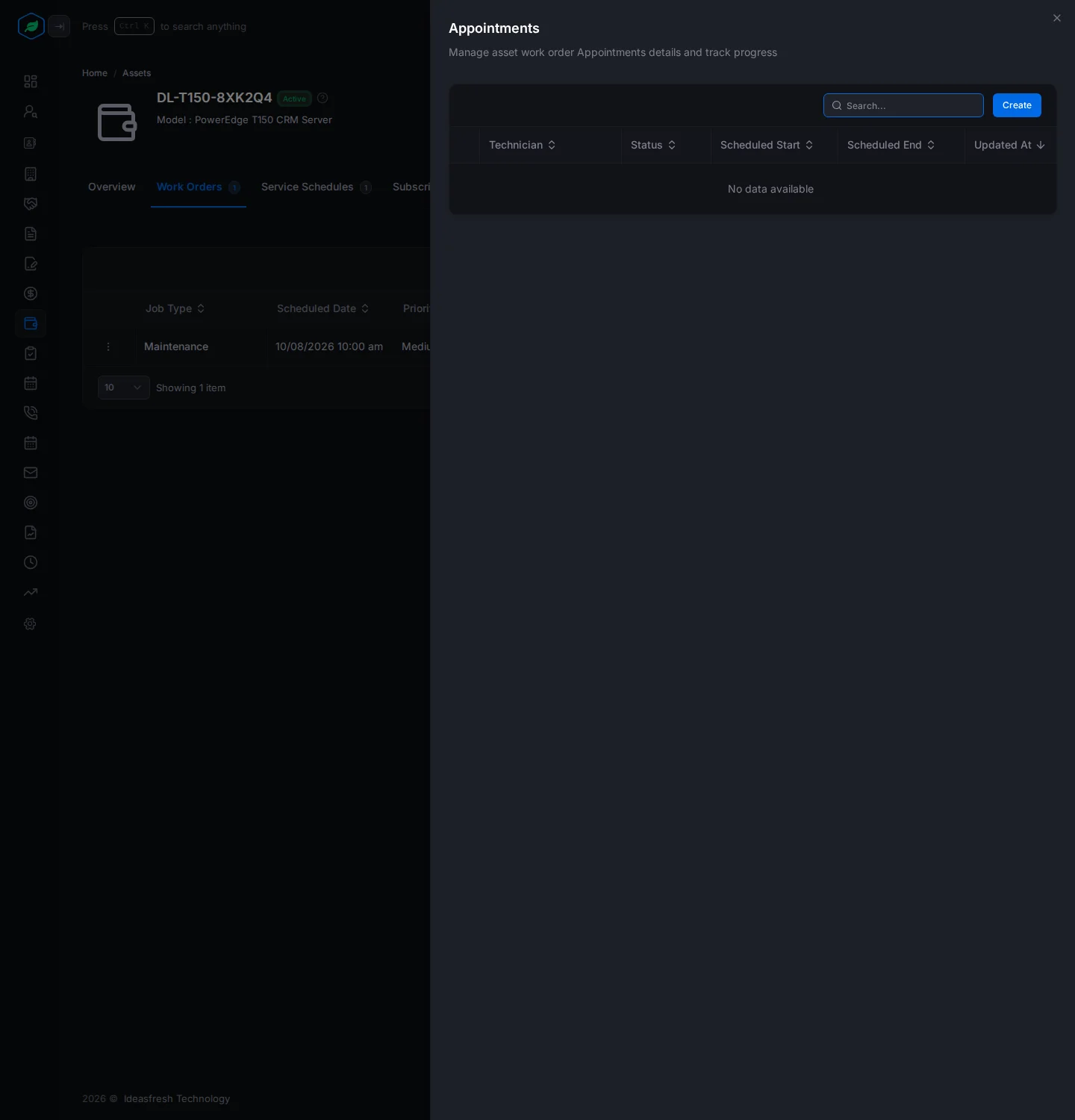The height and width of the screenshot is (1120, 1075).
Task: Click the help icon beside Active badge
Action: pyautogui.click(x=322, y=98)
